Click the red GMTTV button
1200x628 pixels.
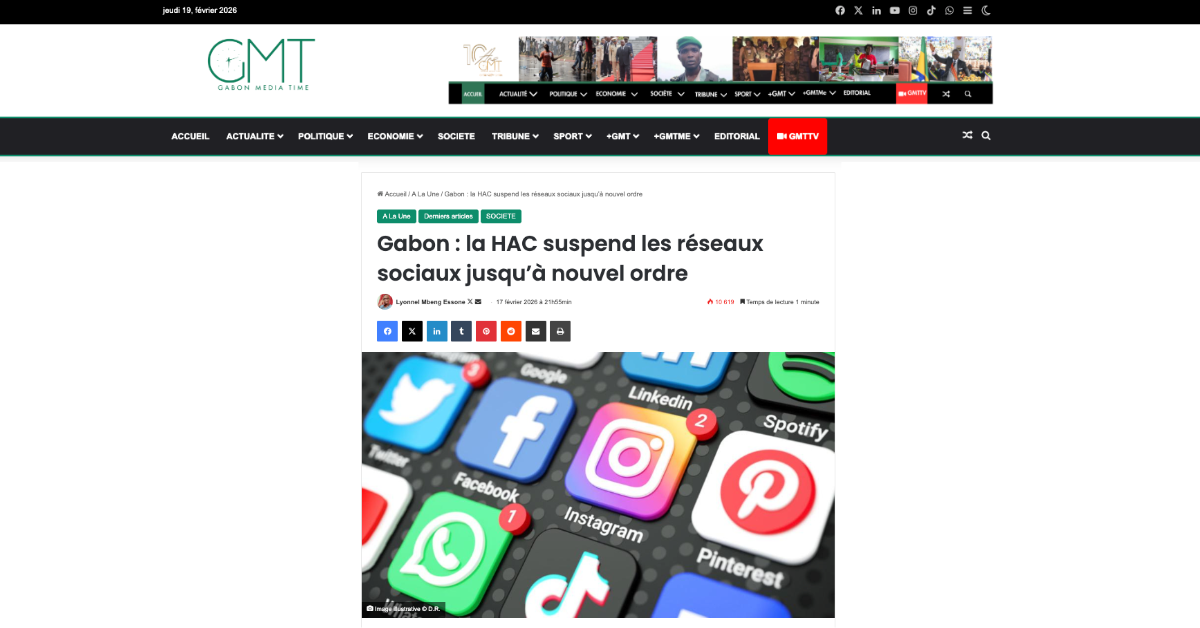798,136
